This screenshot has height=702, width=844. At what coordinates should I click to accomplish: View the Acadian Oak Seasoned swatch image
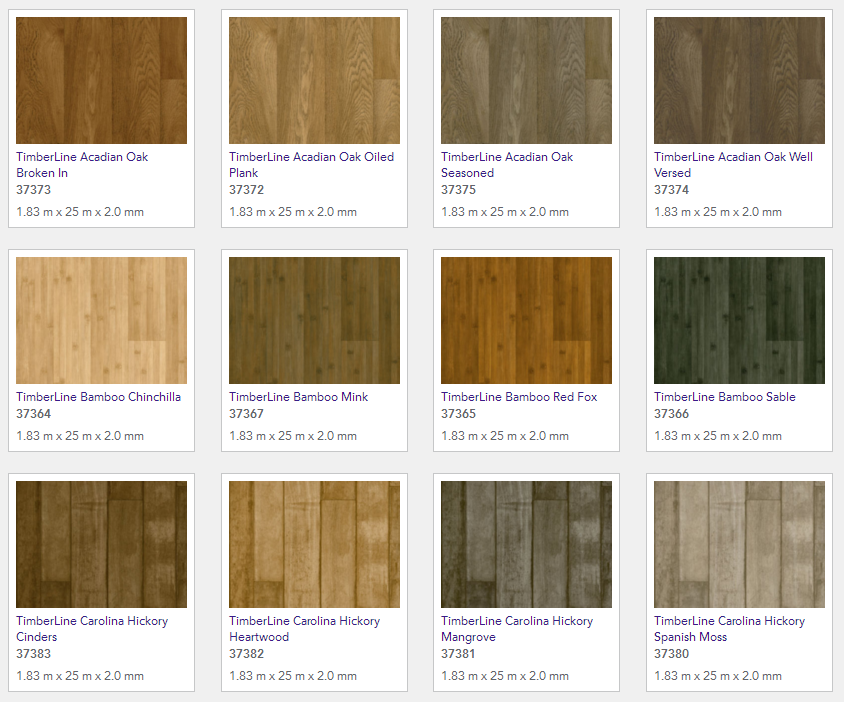click(x=526, y=80)
